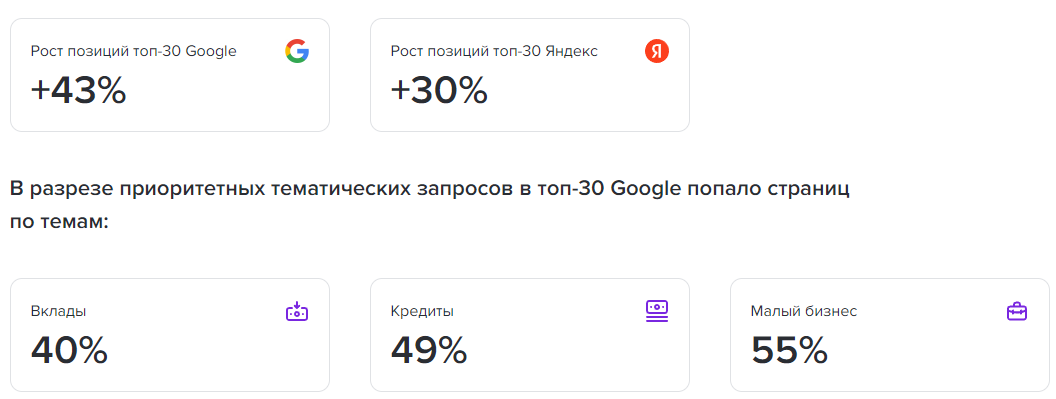Click the 40% value in Вклады card

pyautogui.click(x=69, y=350)
